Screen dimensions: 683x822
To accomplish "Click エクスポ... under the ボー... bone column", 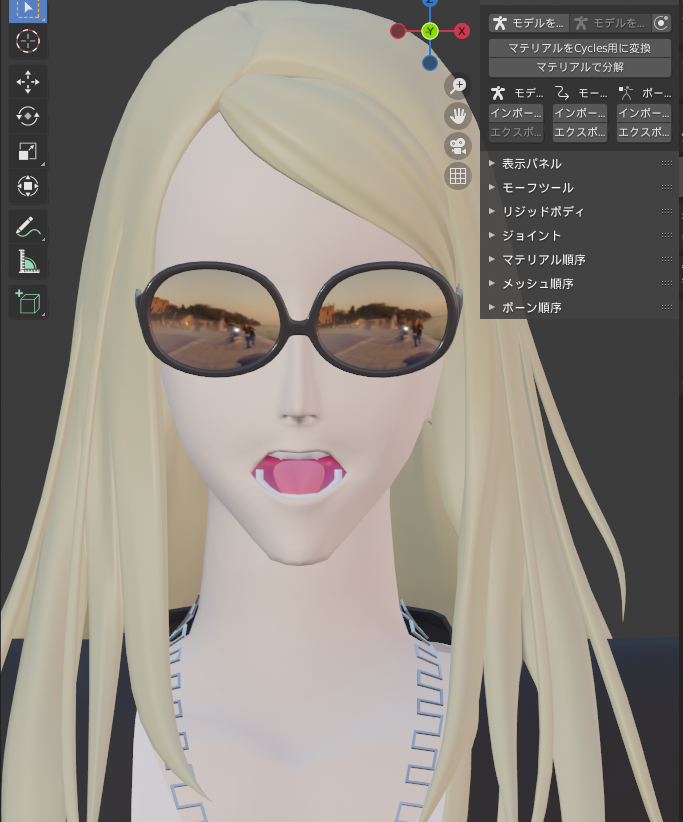I will click(644, 132).
